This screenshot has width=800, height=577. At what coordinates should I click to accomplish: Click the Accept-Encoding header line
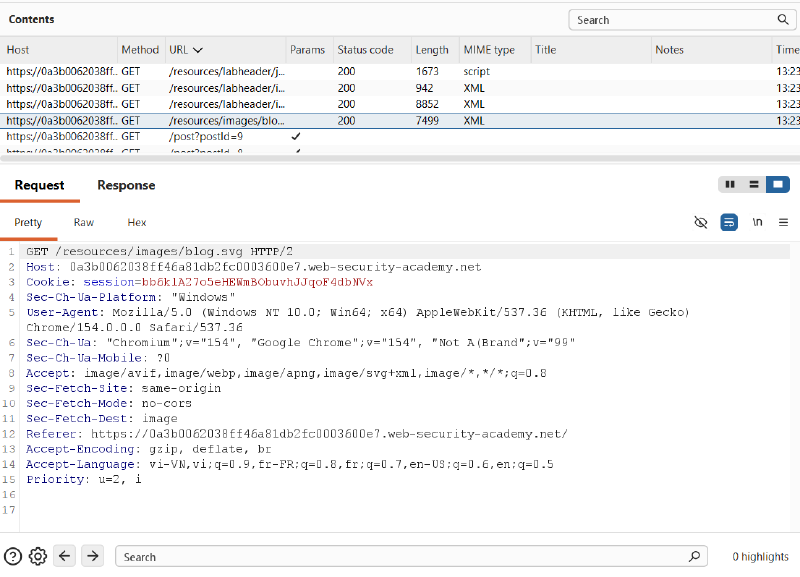(148, 449)
